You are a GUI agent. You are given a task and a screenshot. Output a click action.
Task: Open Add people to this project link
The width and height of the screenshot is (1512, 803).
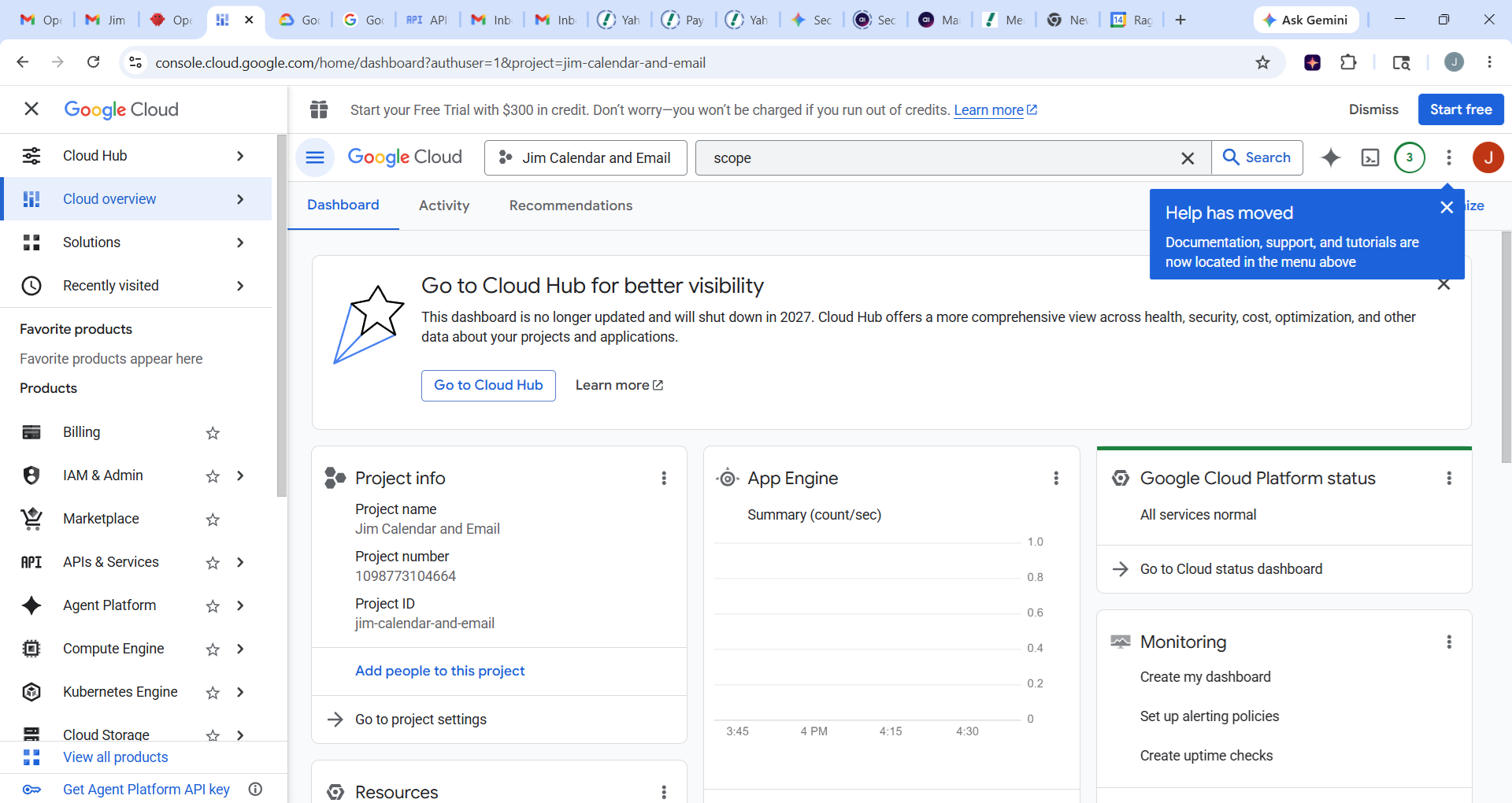tap(439, 671)
